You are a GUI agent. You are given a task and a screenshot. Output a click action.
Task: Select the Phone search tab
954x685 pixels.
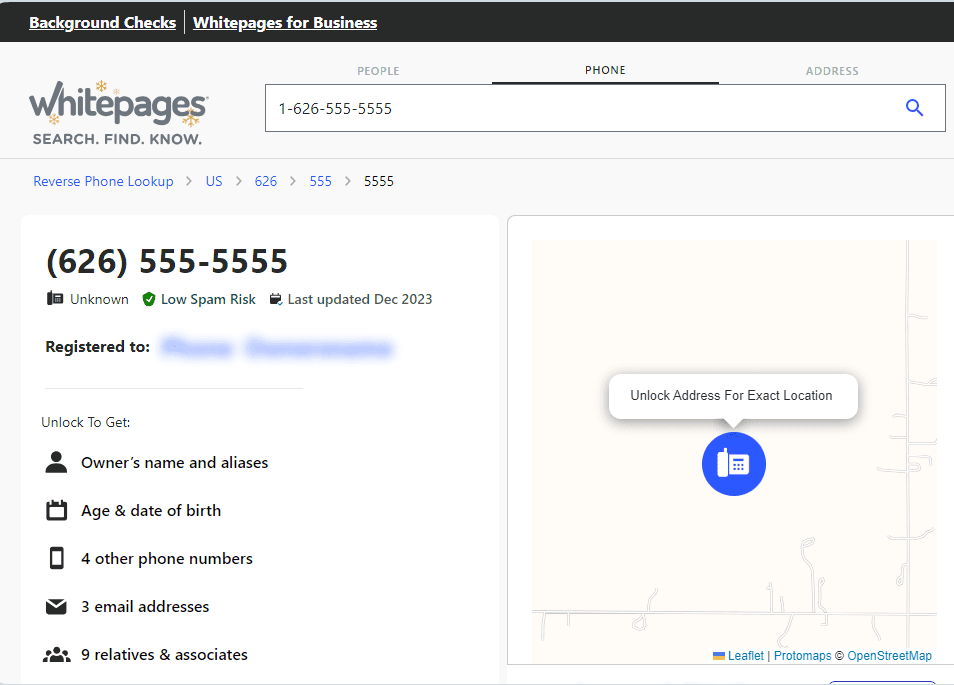click(x=605, y=70)
